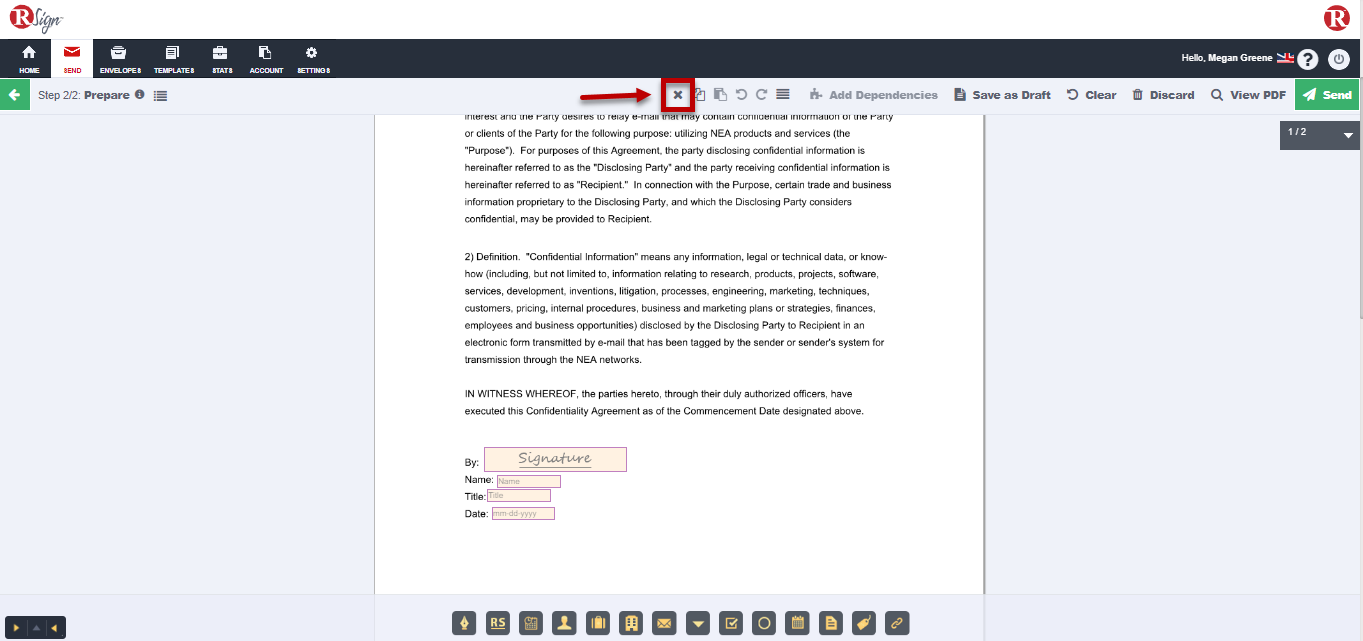
Task: Click Save as Draft
Action: point(1002,95)
